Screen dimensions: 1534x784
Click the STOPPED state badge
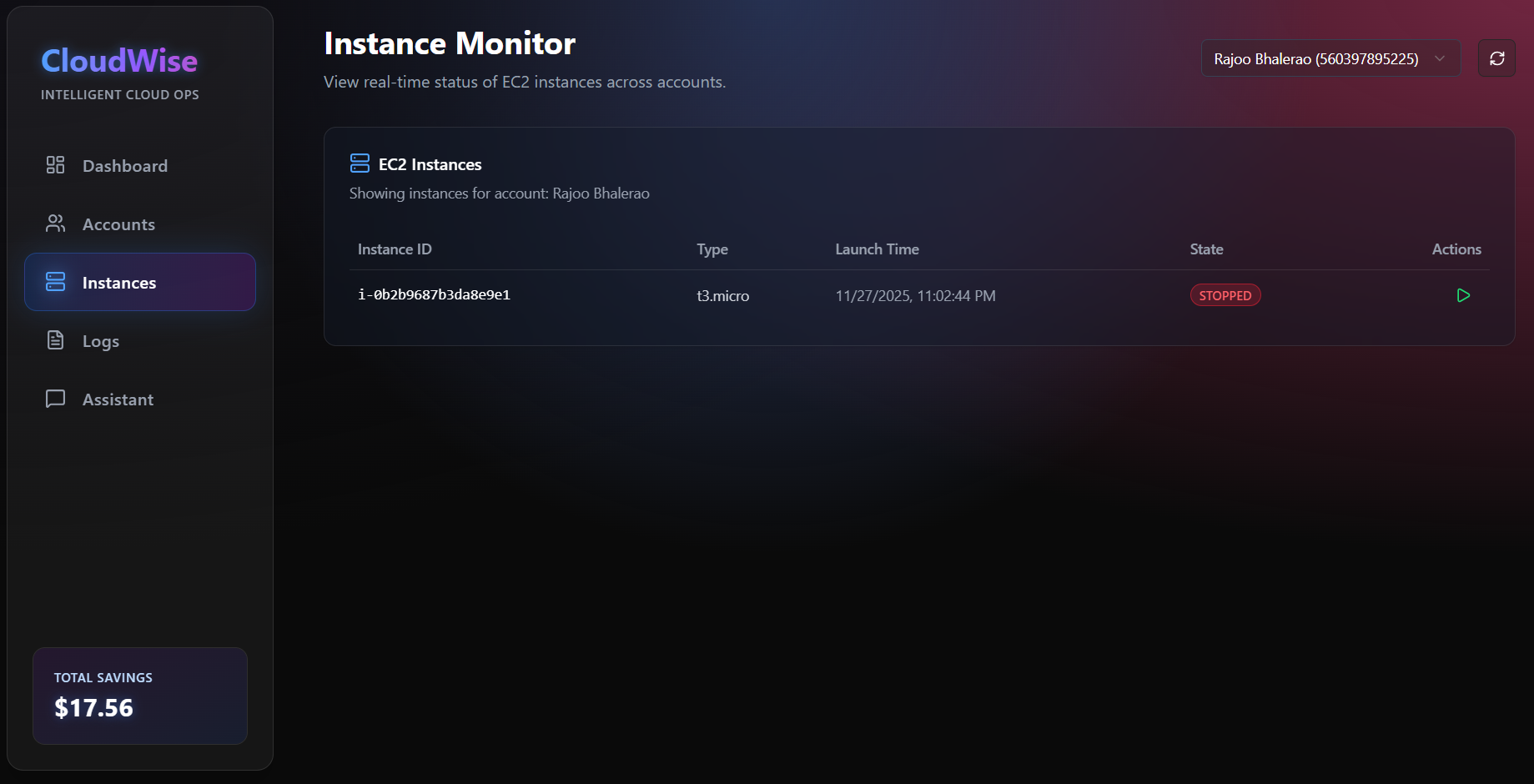(x=1225, y=295)
